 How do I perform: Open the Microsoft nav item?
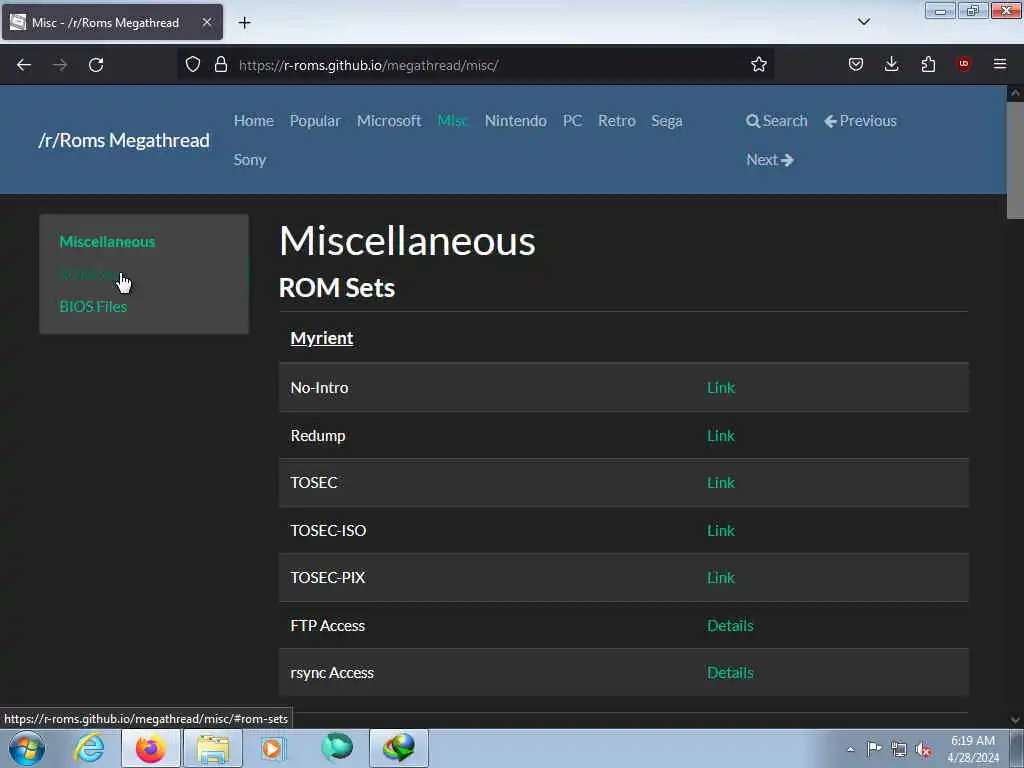click(x=389, y=121)
